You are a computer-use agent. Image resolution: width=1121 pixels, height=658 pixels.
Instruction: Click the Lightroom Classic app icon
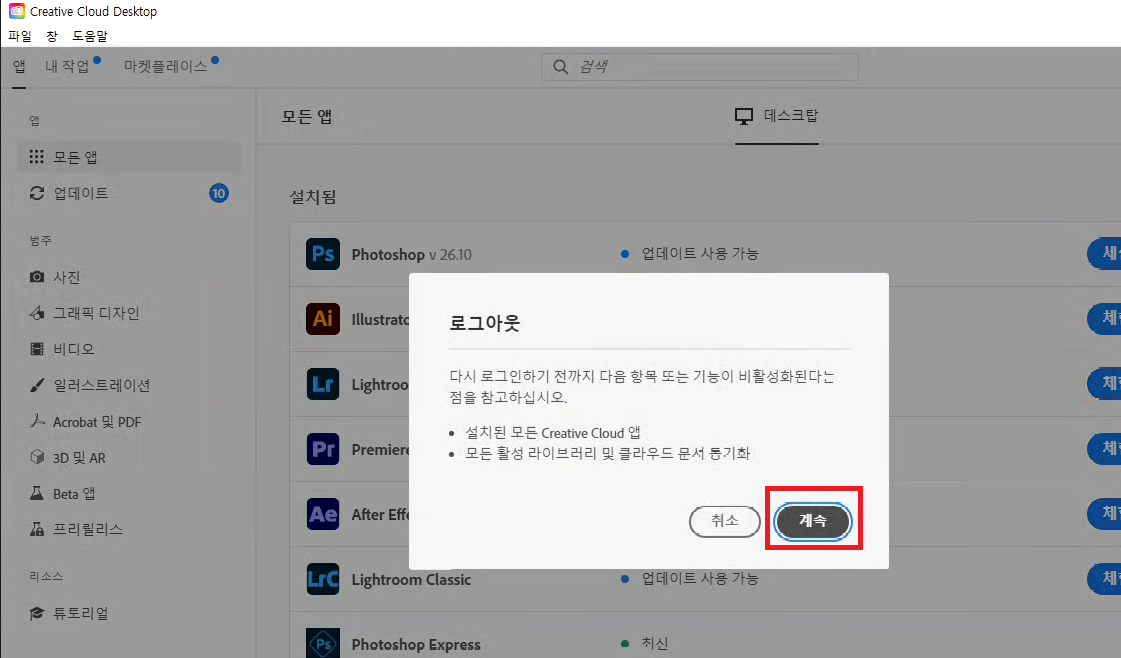(x=322, y=579)
